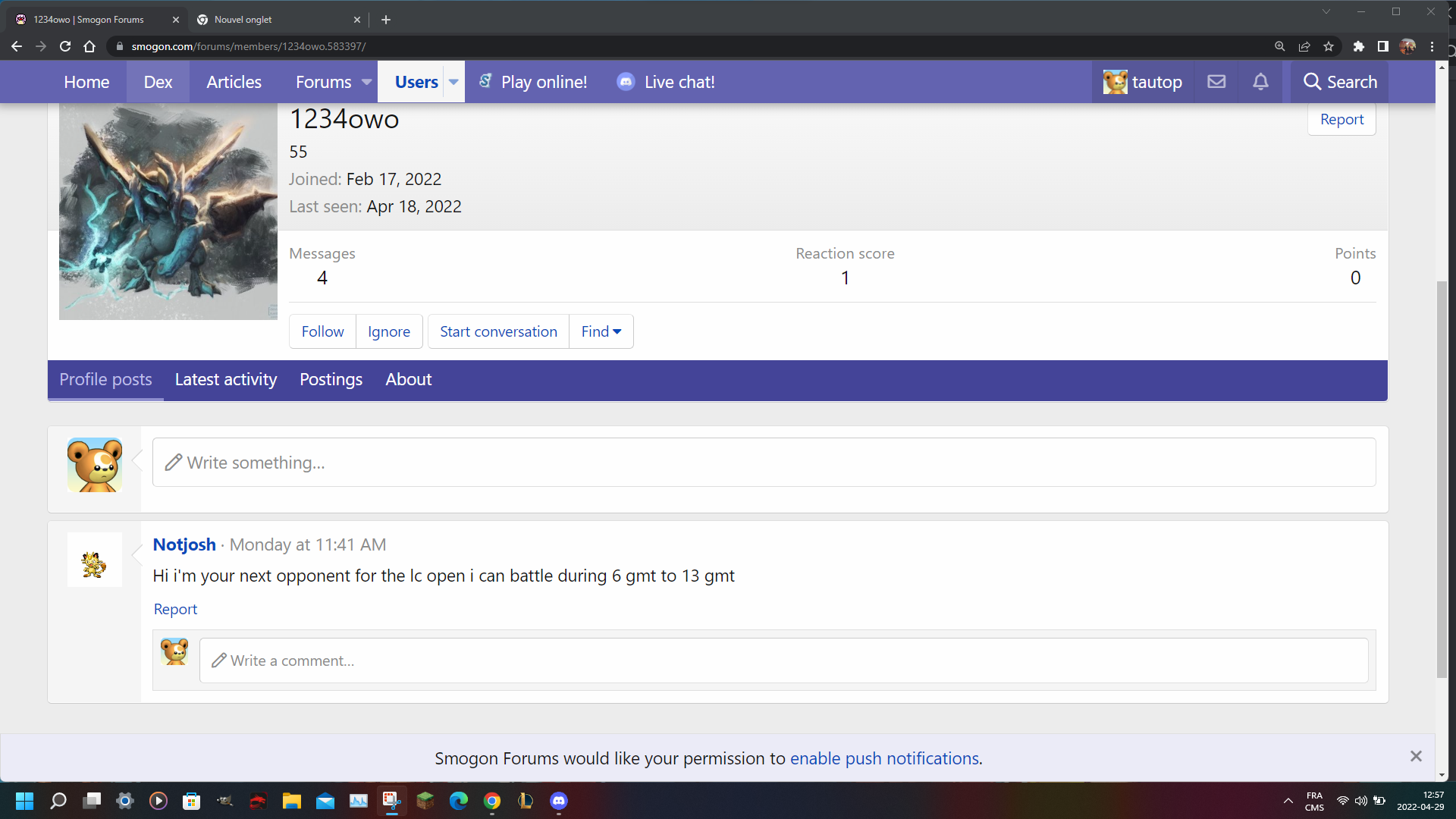Click 1234owo's profile avatar image

point(168,212)
